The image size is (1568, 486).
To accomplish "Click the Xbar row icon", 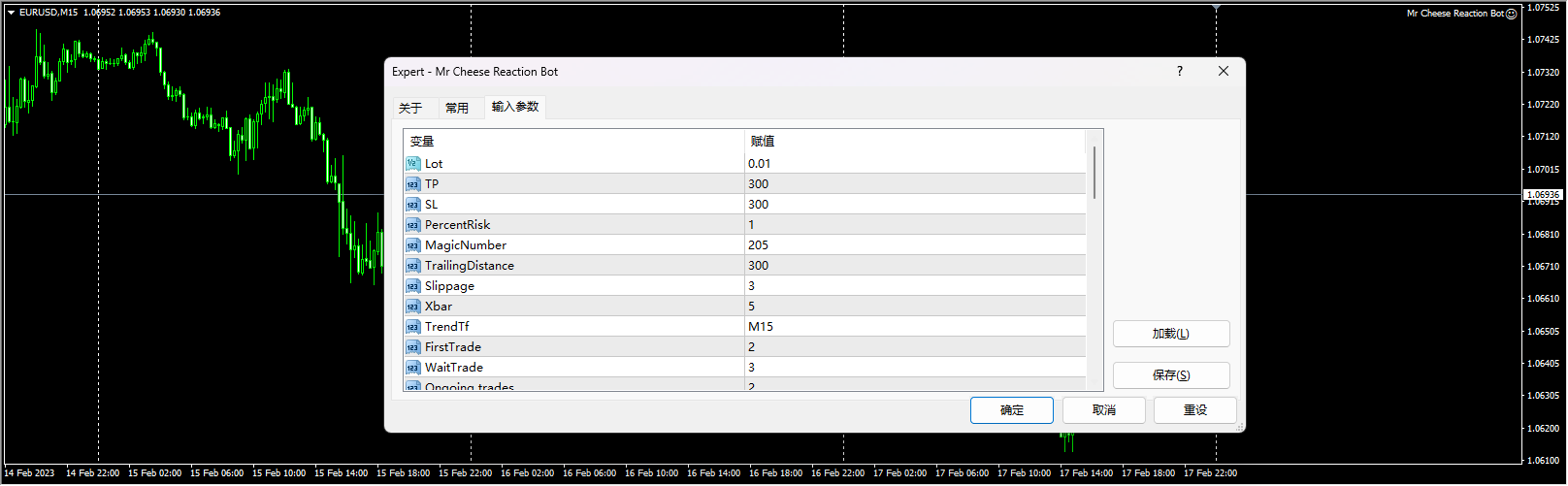I will (412, 307).
